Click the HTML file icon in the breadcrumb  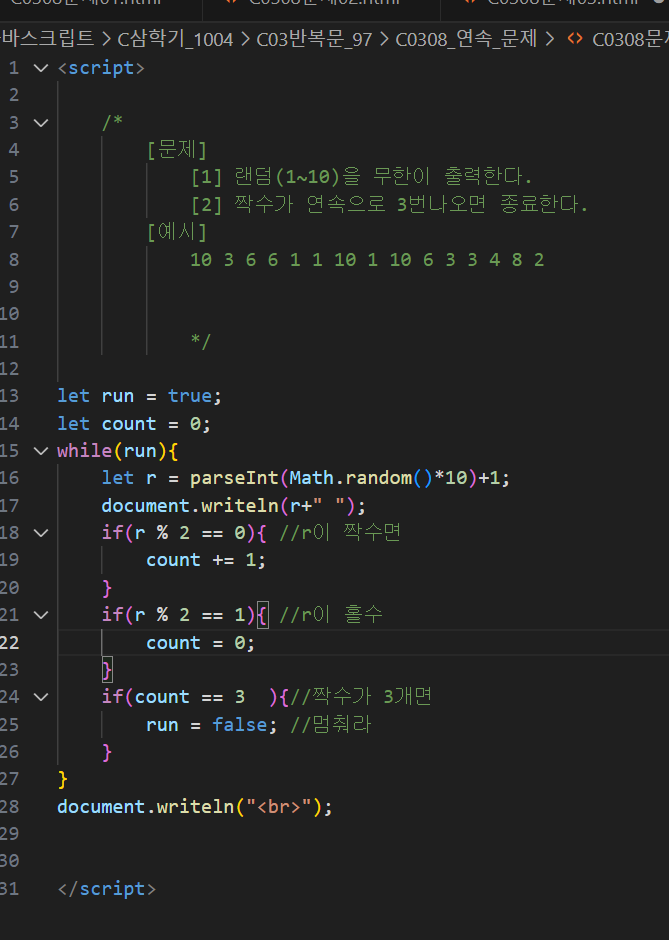click(x=575, y=40)
